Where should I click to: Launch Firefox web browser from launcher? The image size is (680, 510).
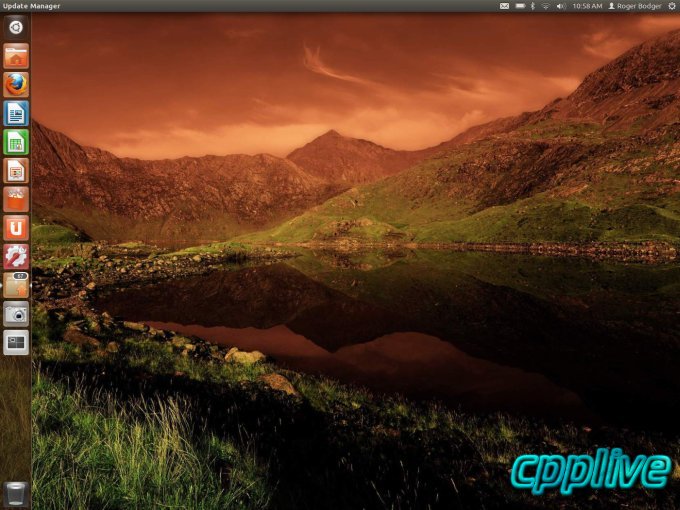[16, 85]
